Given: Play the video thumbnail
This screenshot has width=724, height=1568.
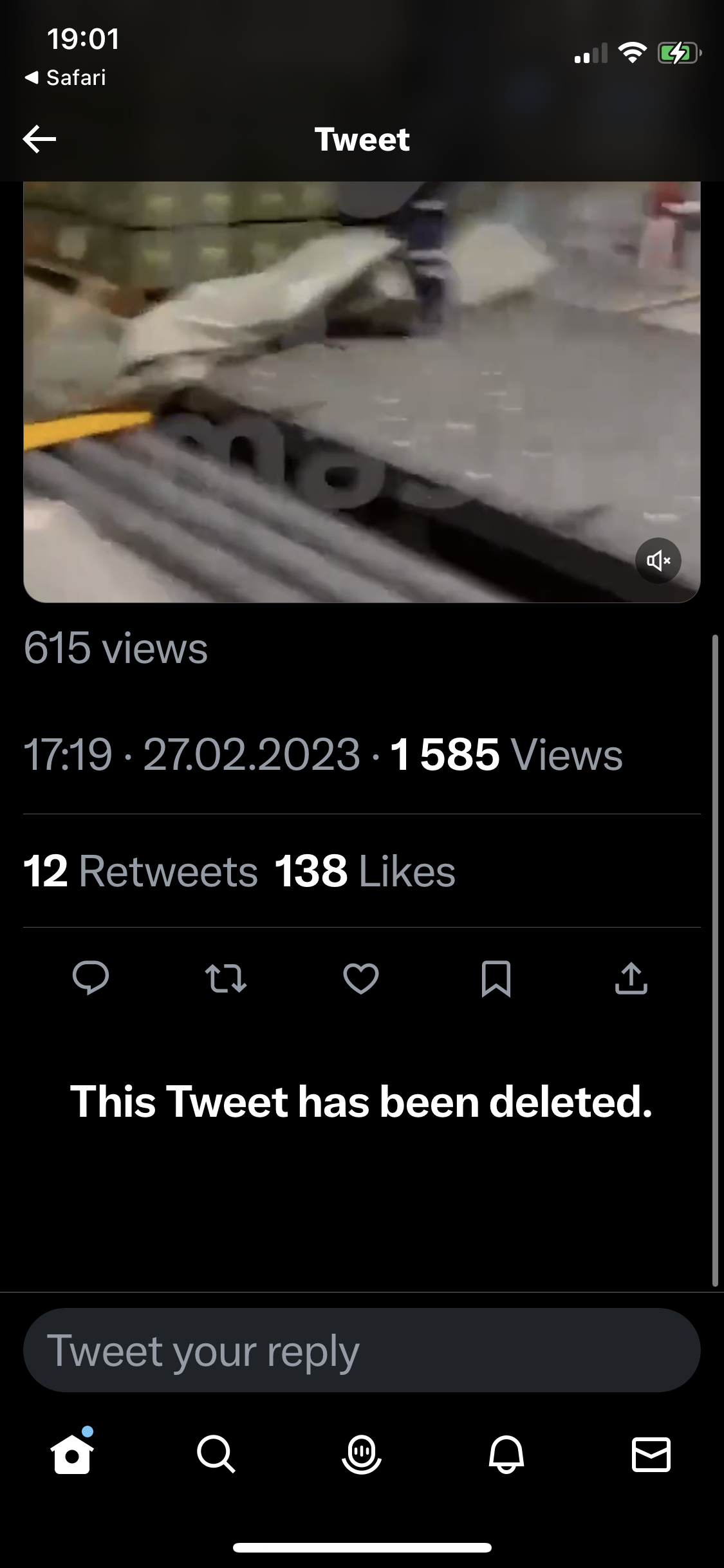Looking at the screenshot, I should [362, 391].
